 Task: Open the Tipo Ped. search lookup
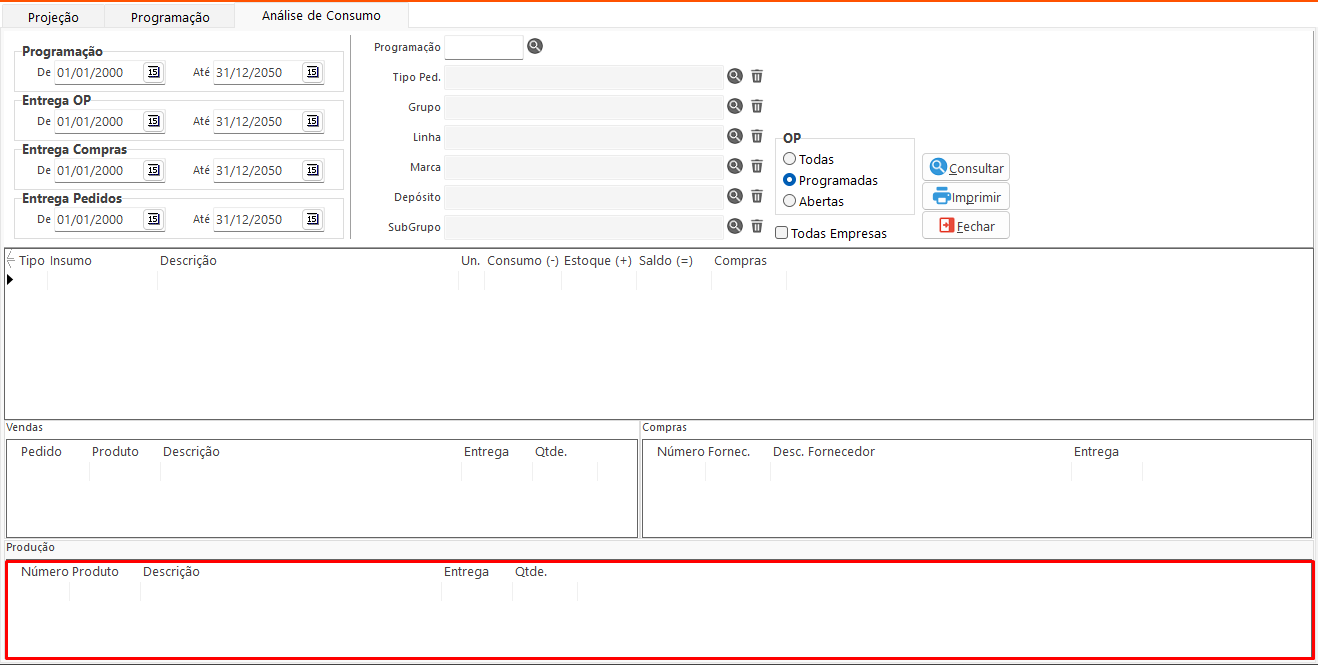click(x=735, y=77)
